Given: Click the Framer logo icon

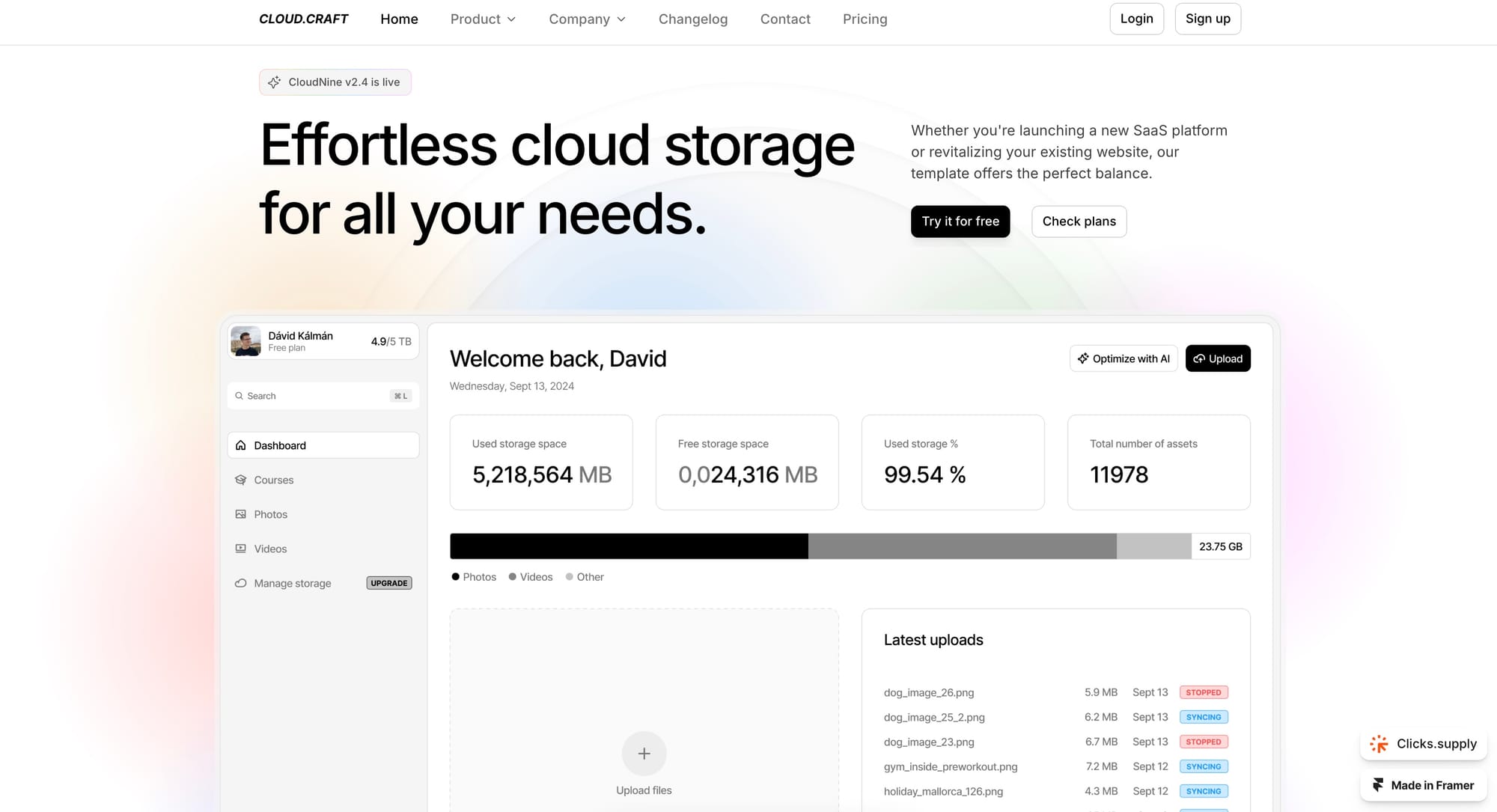Looking at the screenshot, I should point(1378,785).
